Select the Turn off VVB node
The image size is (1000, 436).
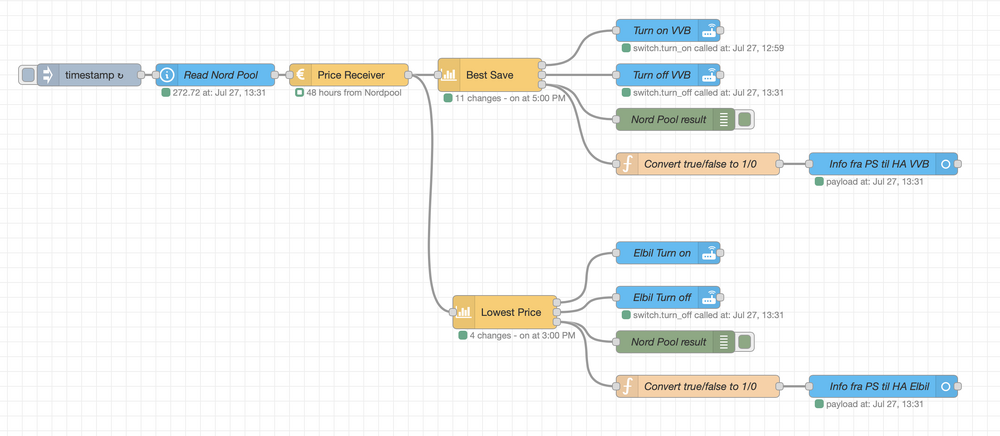coord(661,75)
